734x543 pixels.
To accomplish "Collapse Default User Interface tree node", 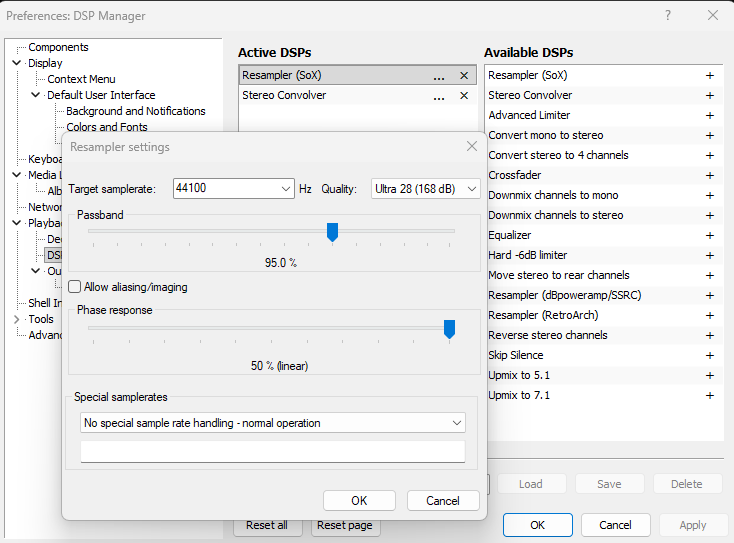I will pyautogui.click(x=36, y=95).
